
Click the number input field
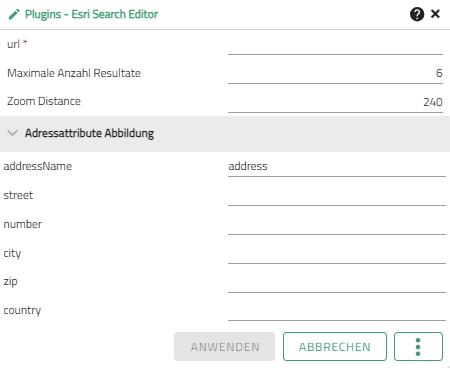click(337, 225)
